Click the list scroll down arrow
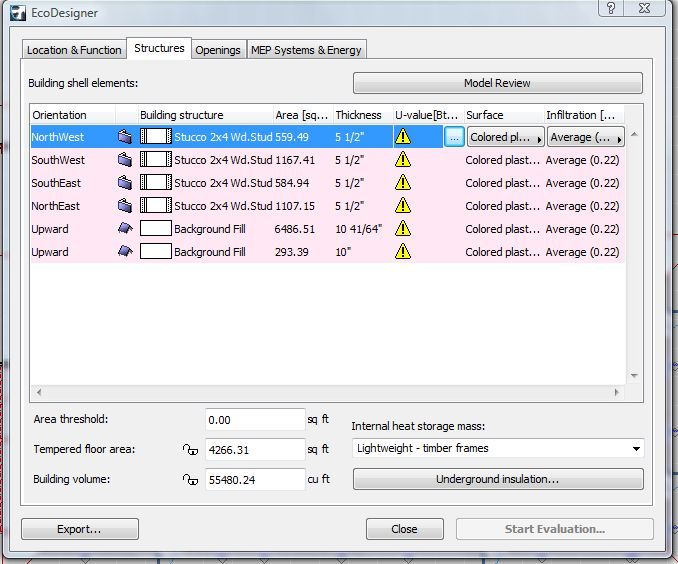Image resolution: width=678 pixels, height=564 pixels. tap(634, 375)
